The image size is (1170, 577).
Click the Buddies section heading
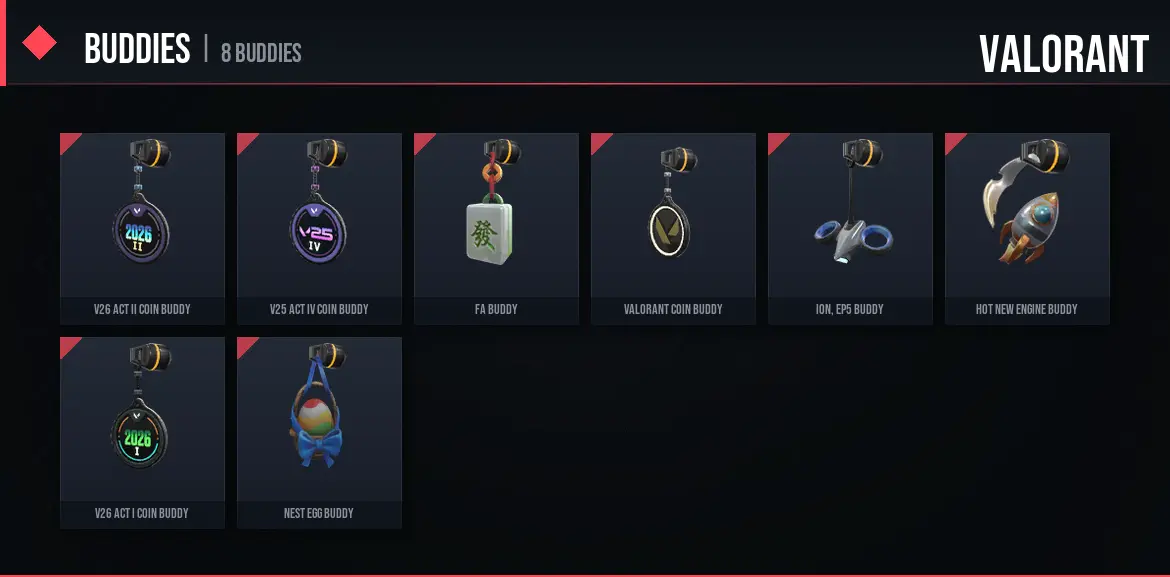(x=137, y=49)
